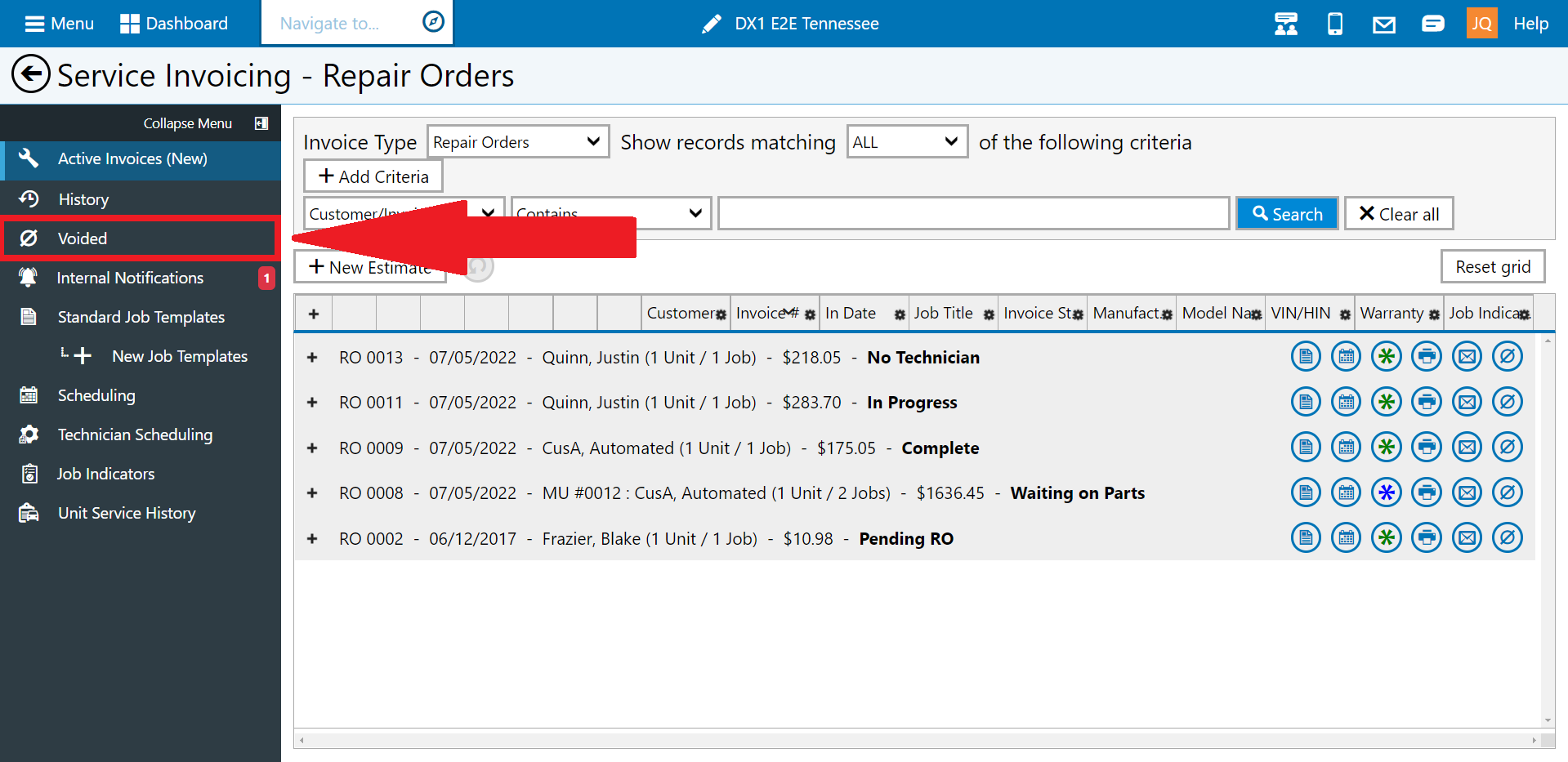The image size is (1568, 762).
Task: Open the document icon for RO 0013
Action: click(x=1306, y=357)
